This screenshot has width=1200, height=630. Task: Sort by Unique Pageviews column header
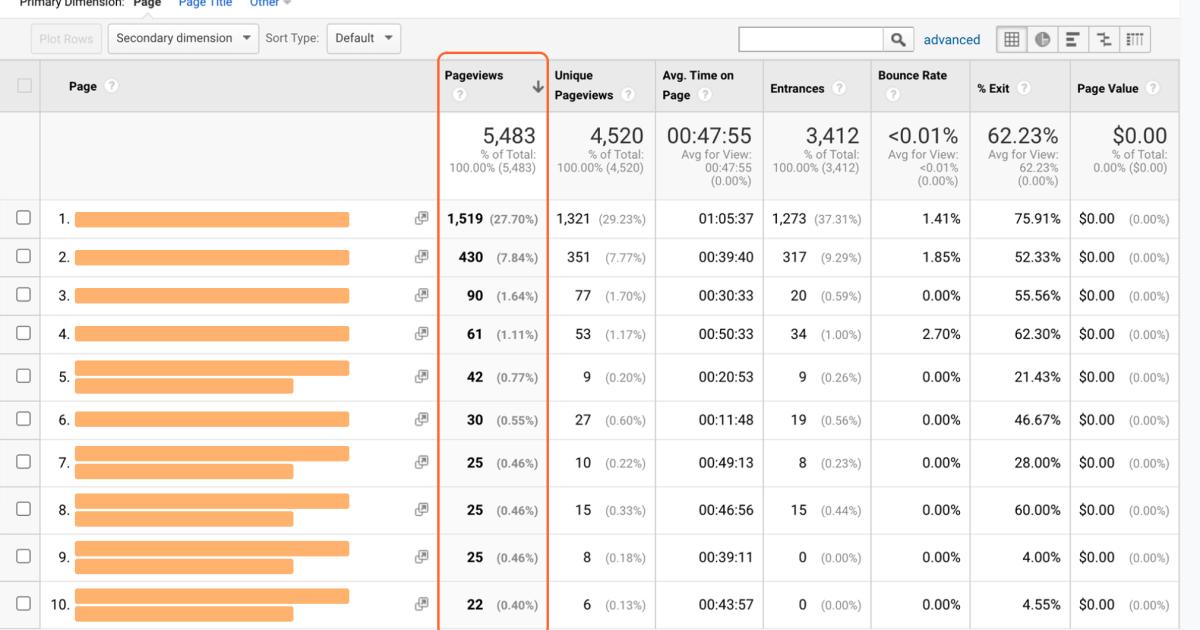tap(584, 85)
